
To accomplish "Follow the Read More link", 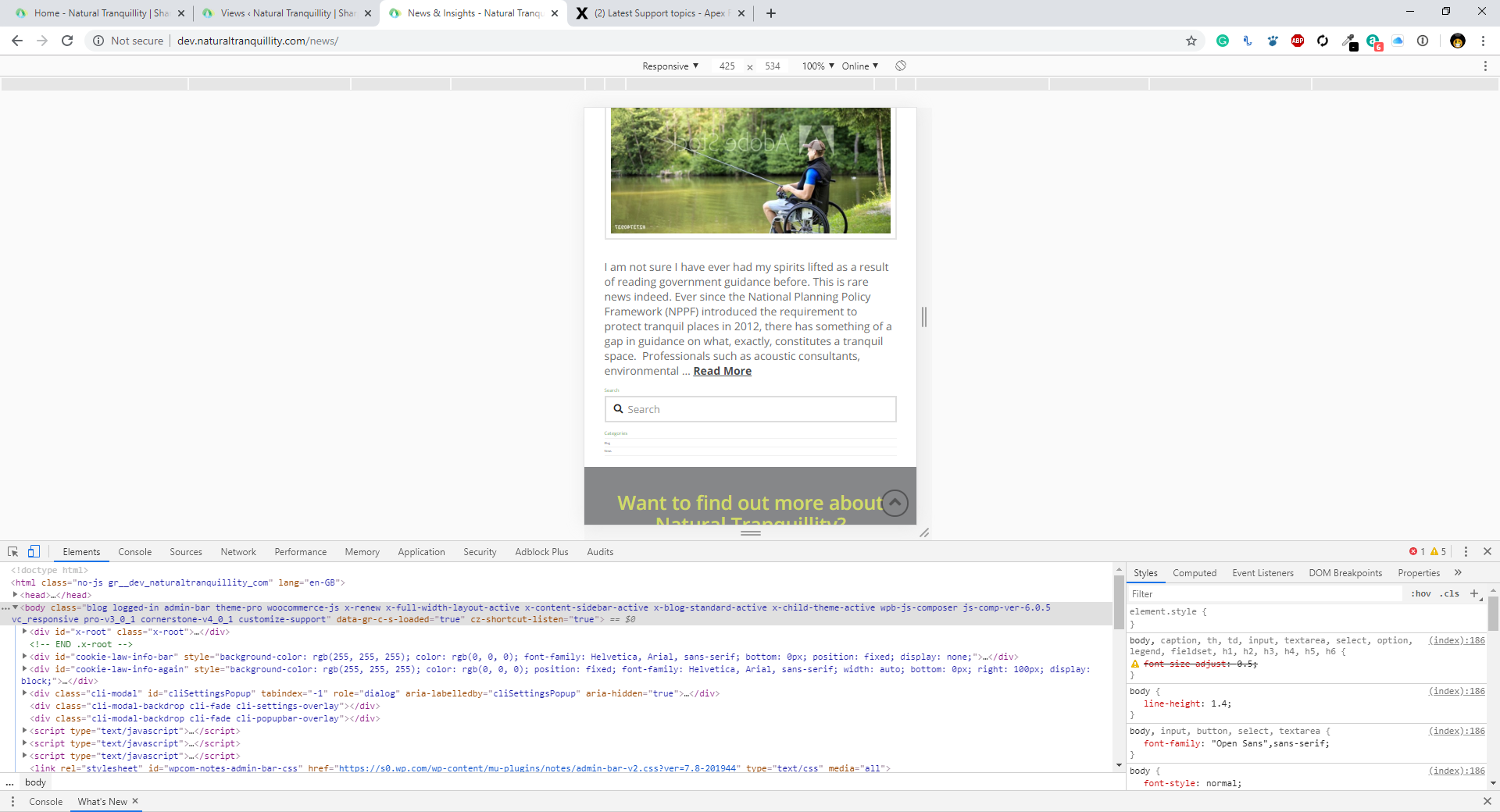I will coord(723,371).
